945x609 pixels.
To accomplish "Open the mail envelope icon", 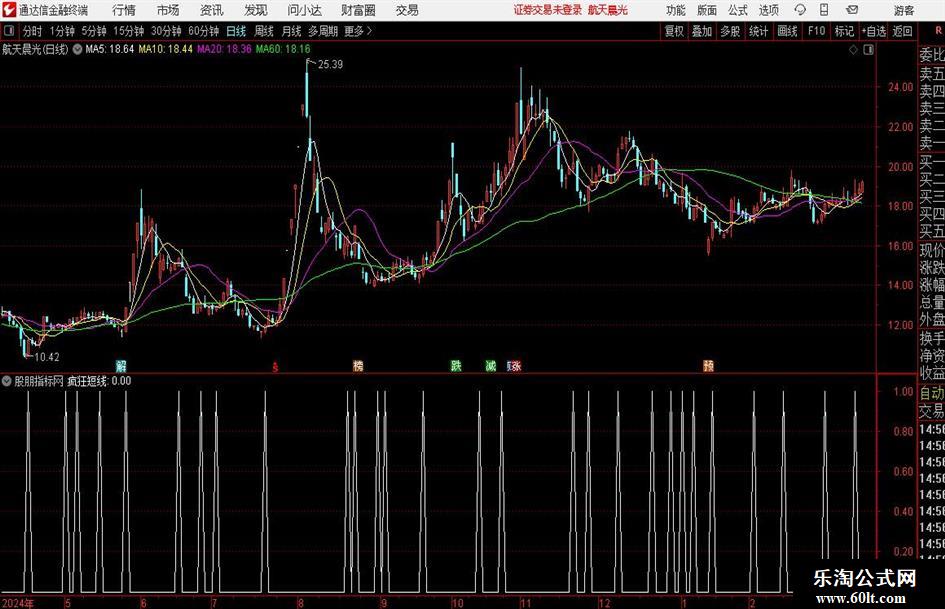I will [852, 10].
